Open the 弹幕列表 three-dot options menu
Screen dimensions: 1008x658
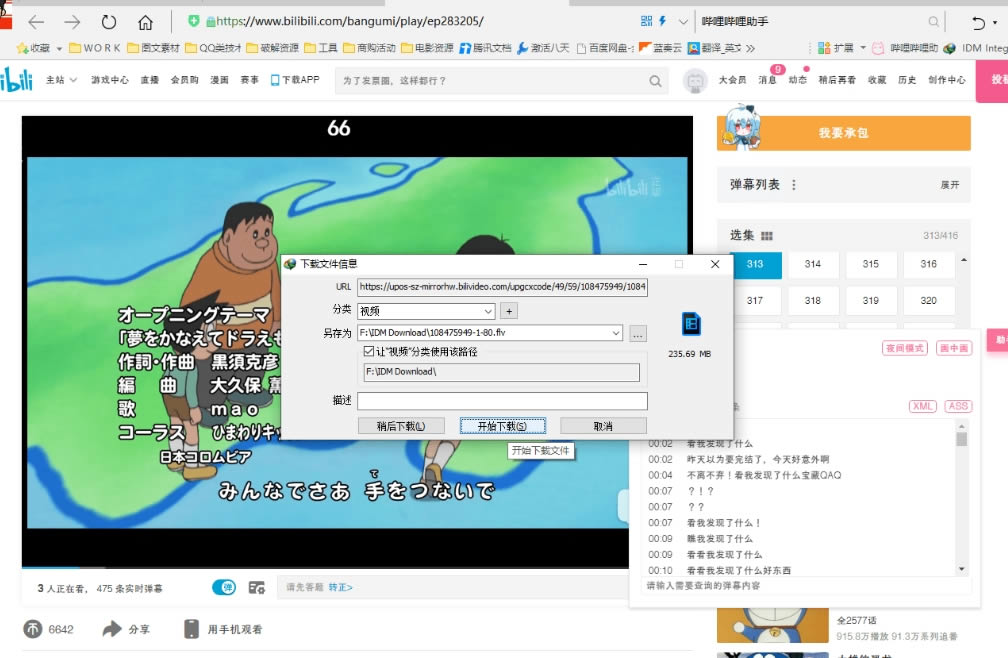coord(794,185)
